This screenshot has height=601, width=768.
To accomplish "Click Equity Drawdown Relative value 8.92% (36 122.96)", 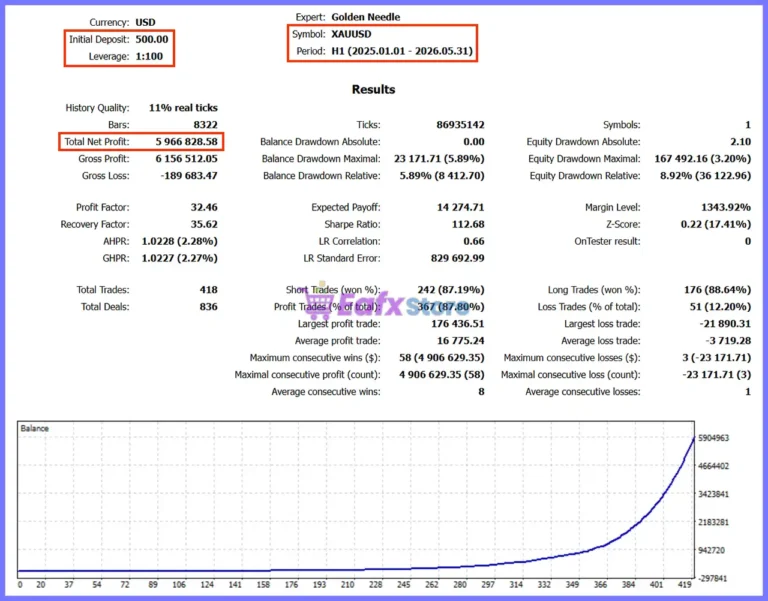I will [x=705, y=175].
